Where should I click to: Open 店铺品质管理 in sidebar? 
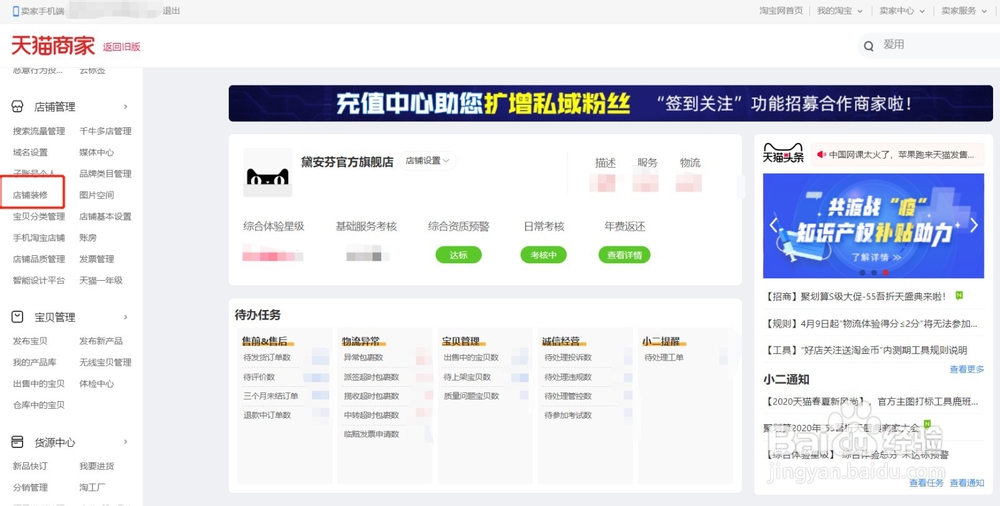click(39, 259)
